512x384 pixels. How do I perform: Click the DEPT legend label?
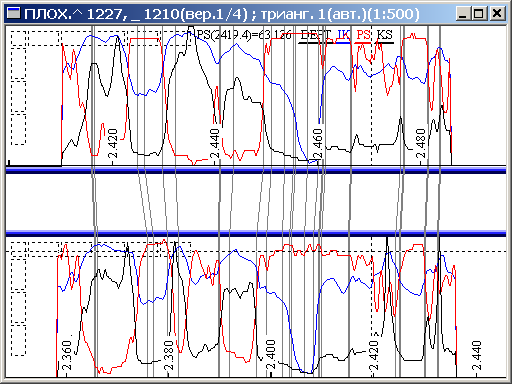point(315,35)
